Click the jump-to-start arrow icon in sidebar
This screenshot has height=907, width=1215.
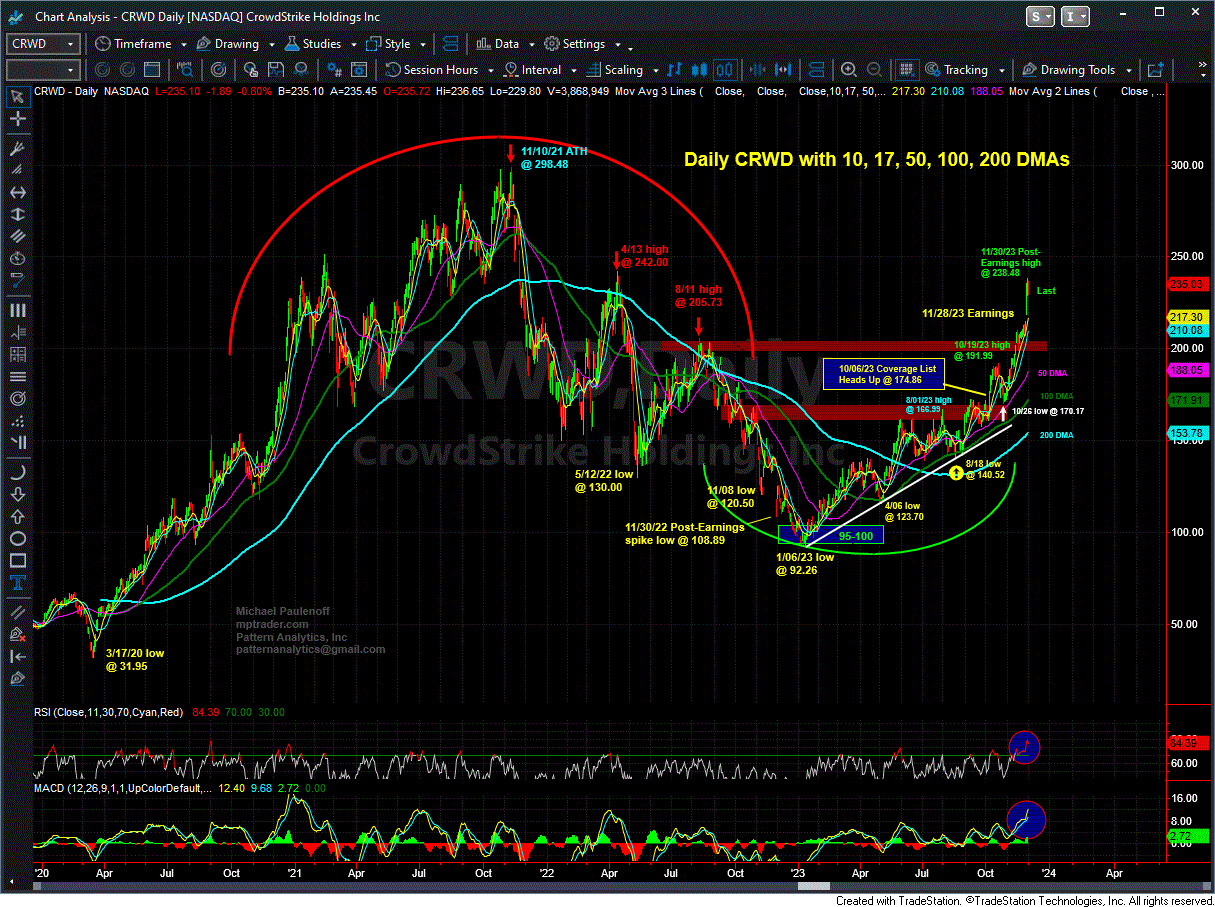pyautogui.click(x=16, y=656)
